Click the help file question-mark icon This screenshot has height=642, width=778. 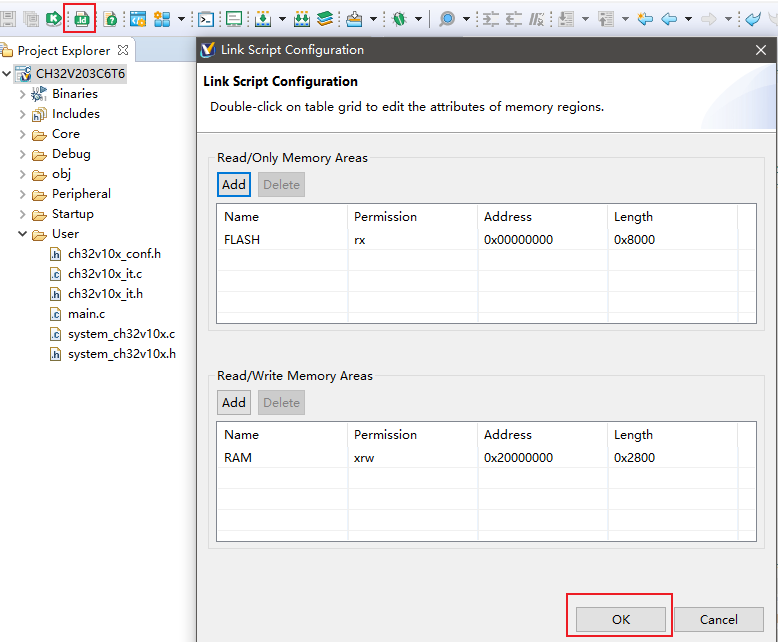point(111,19)
